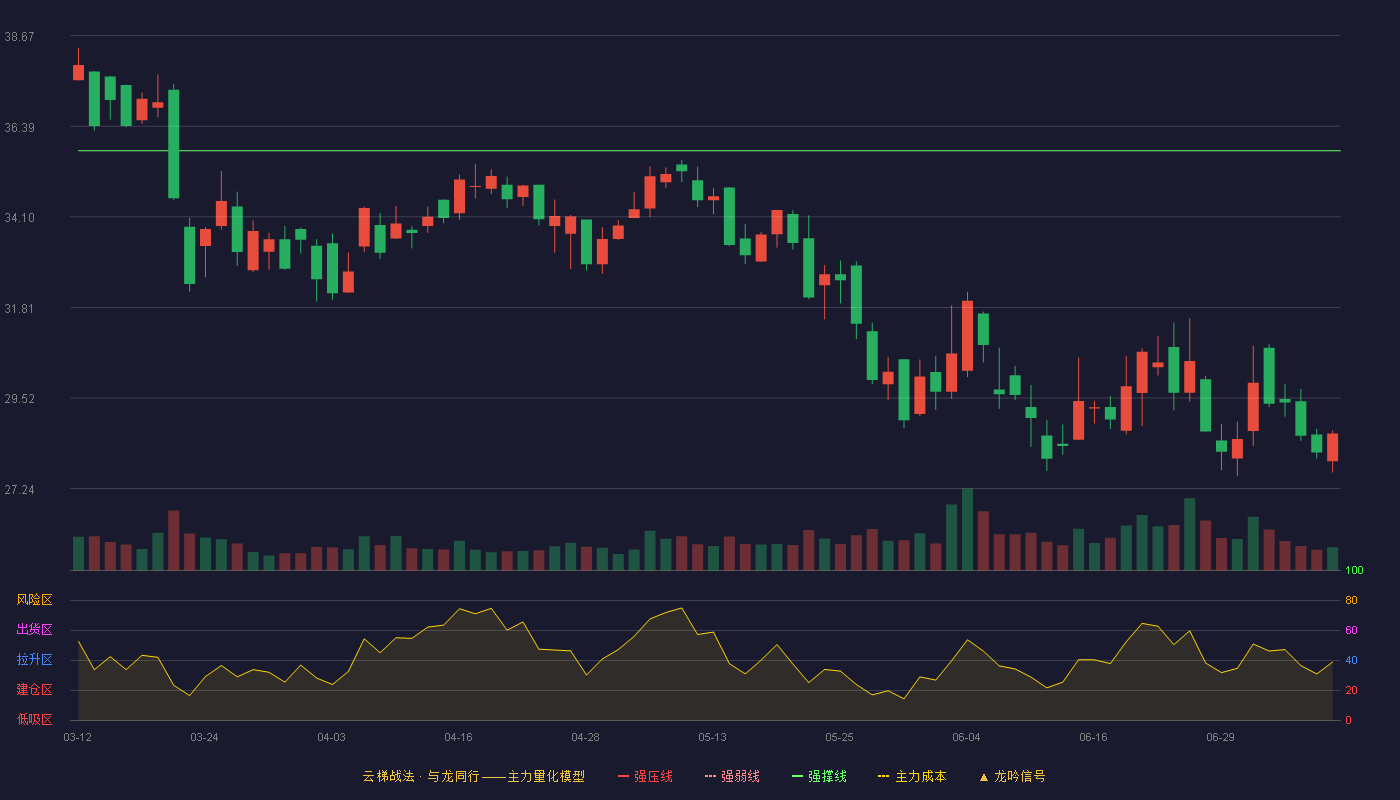This screenshot has height=800, width=1400.
Task: Click the 31.81 price axis label
Action: [x=19, y=308]
